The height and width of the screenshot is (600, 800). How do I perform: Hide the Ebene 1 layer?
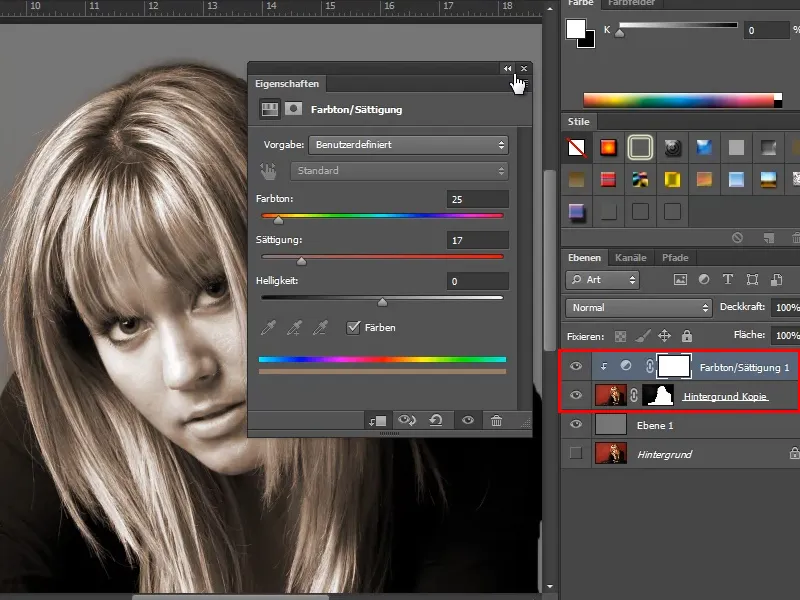pos(576,424)
